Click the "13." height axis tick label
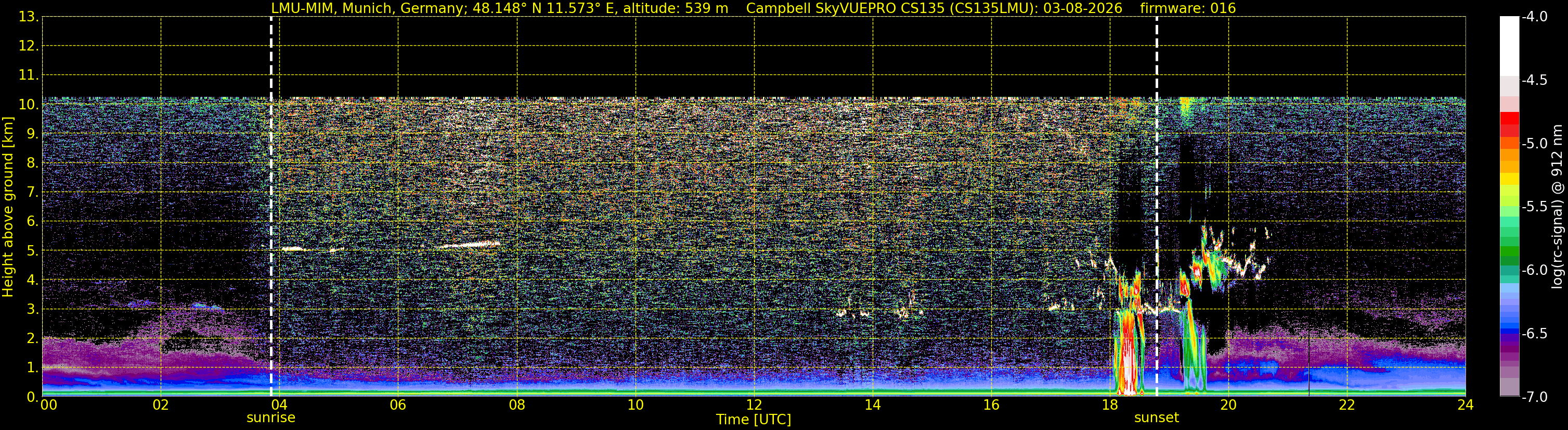1568x430 pixels. (29, 17)
